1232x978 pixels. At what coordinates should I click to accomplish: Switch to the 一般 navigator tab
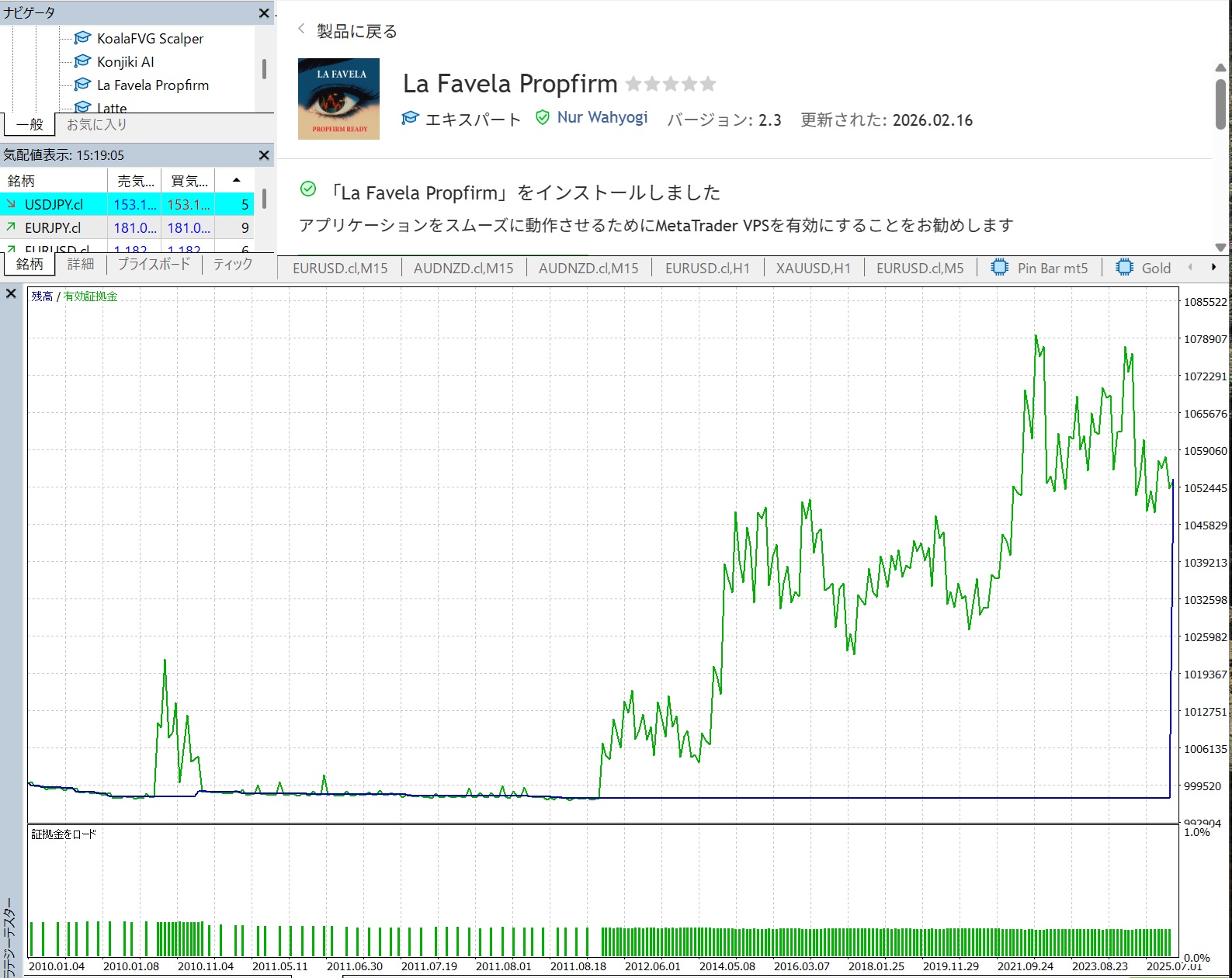coord(29,124)
